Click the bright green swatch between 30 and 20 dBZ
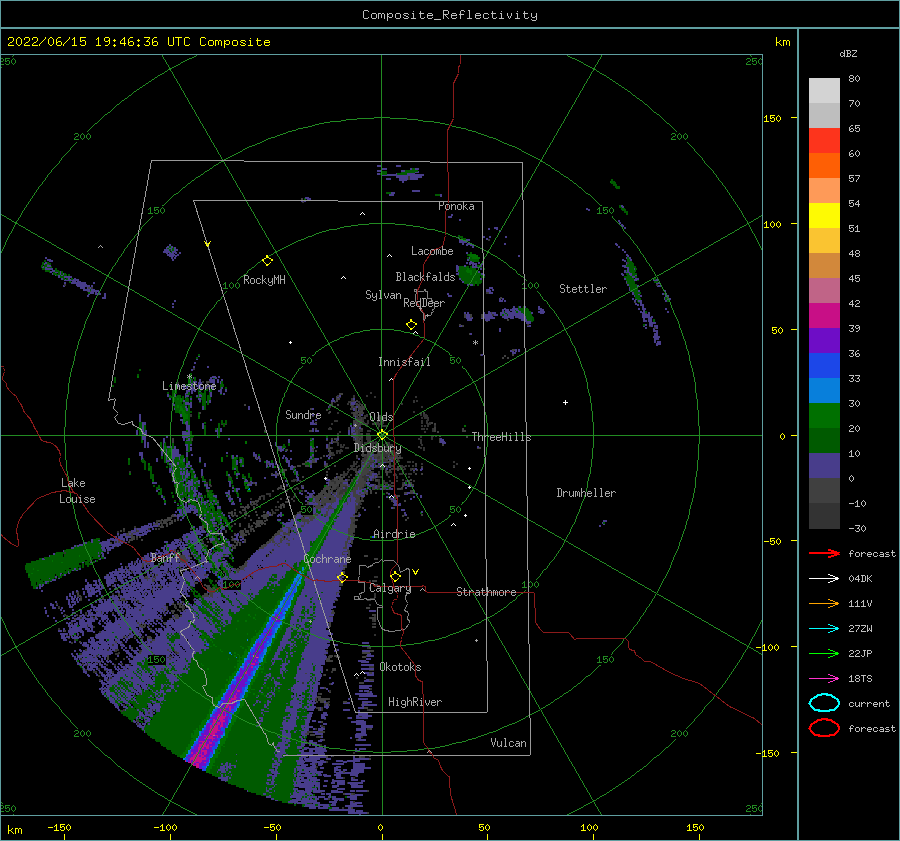 pyautogui.click(x=824, y=416)
